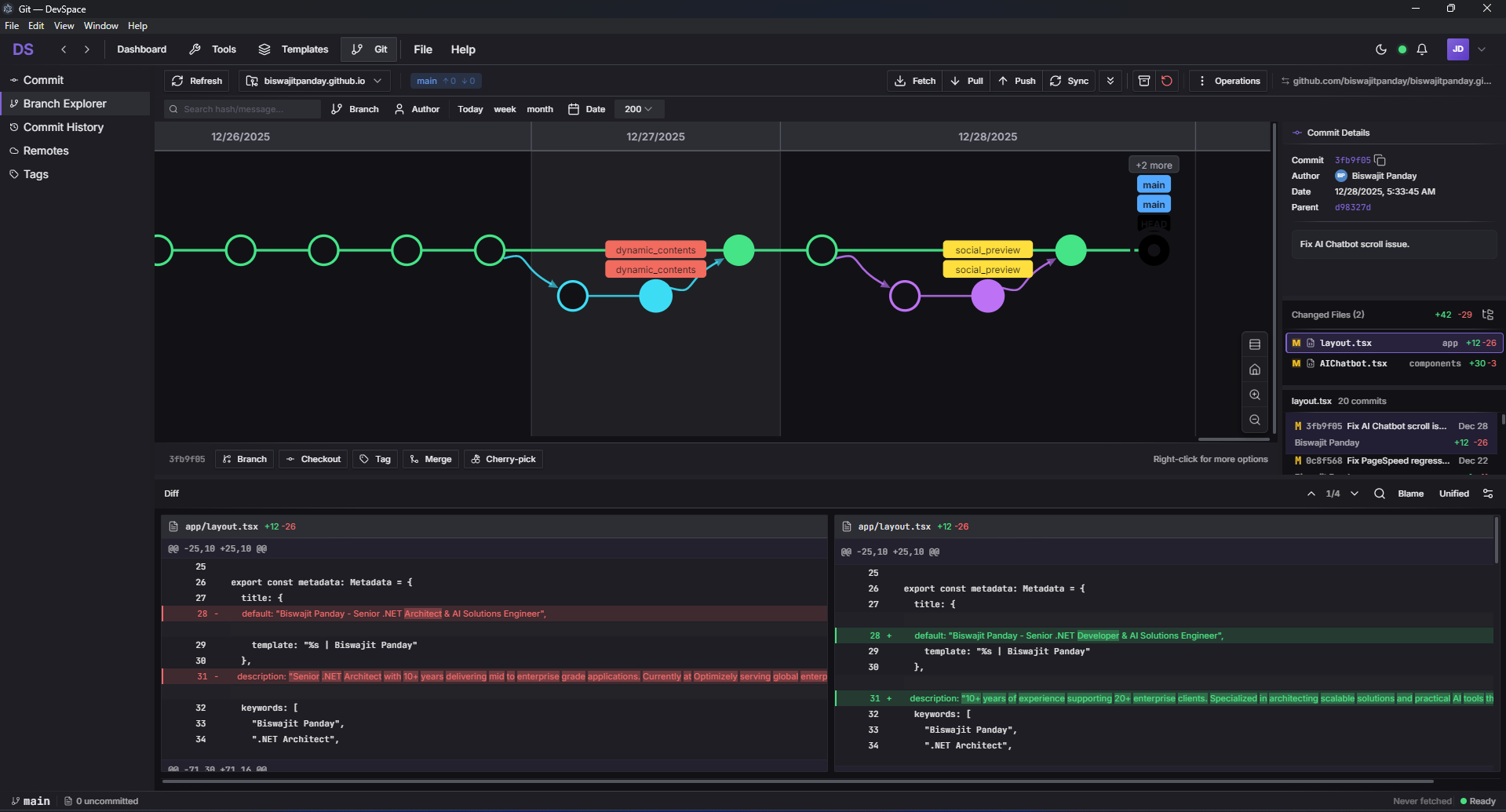The width and height of the screenshot is (1506, 812).
Task: Sync with remote
Action: (x=1070, y=81)
